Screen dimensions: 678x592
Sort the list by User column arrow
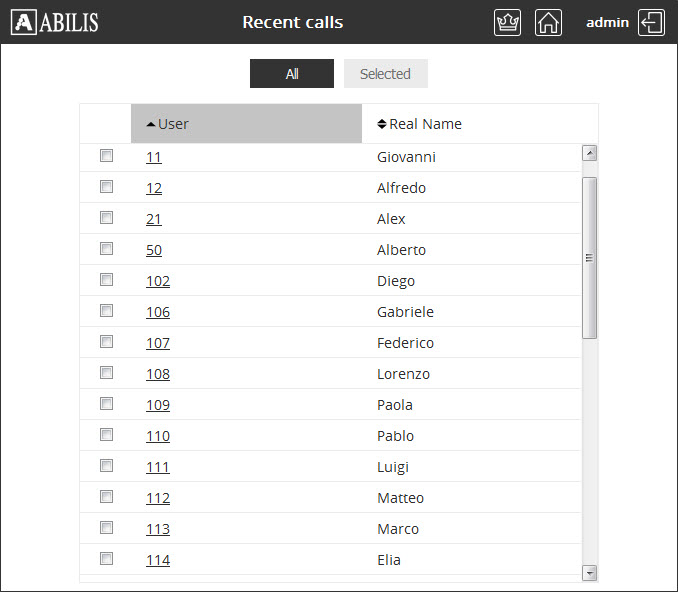click(151, 125)
